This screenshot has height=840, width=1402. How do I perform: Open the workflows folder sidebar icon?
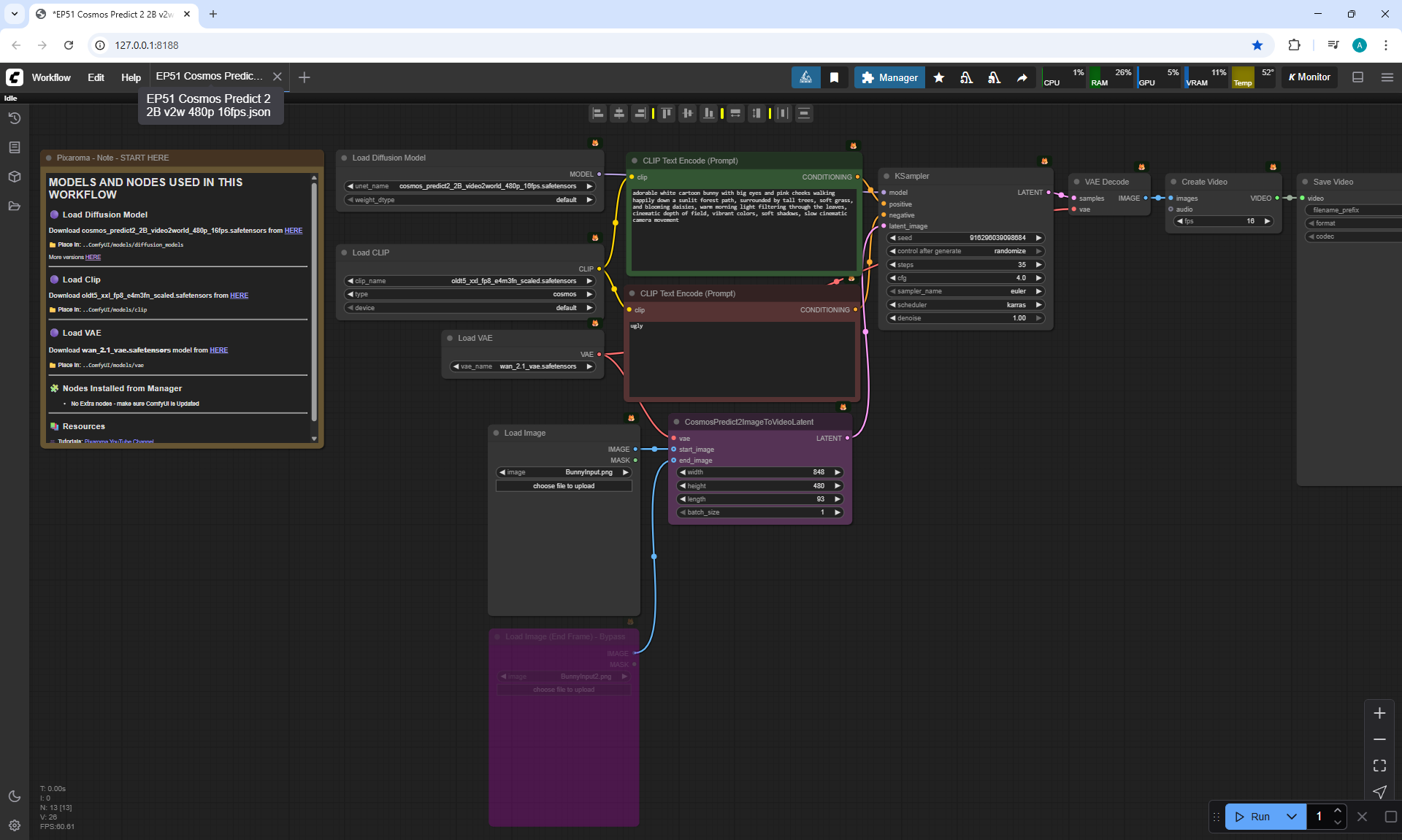pos(14,206)
